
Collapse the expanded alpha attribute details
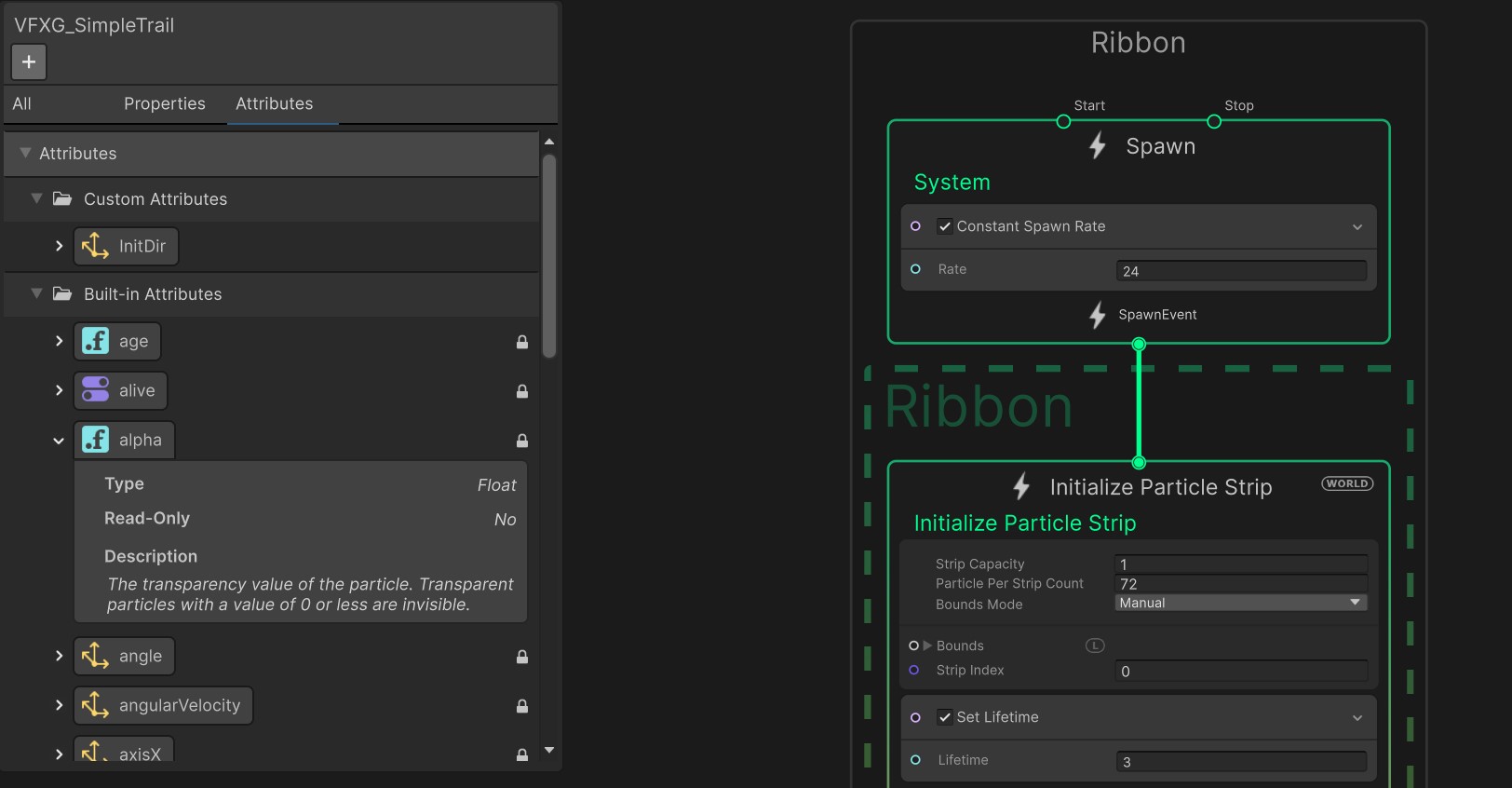(59, 441)
